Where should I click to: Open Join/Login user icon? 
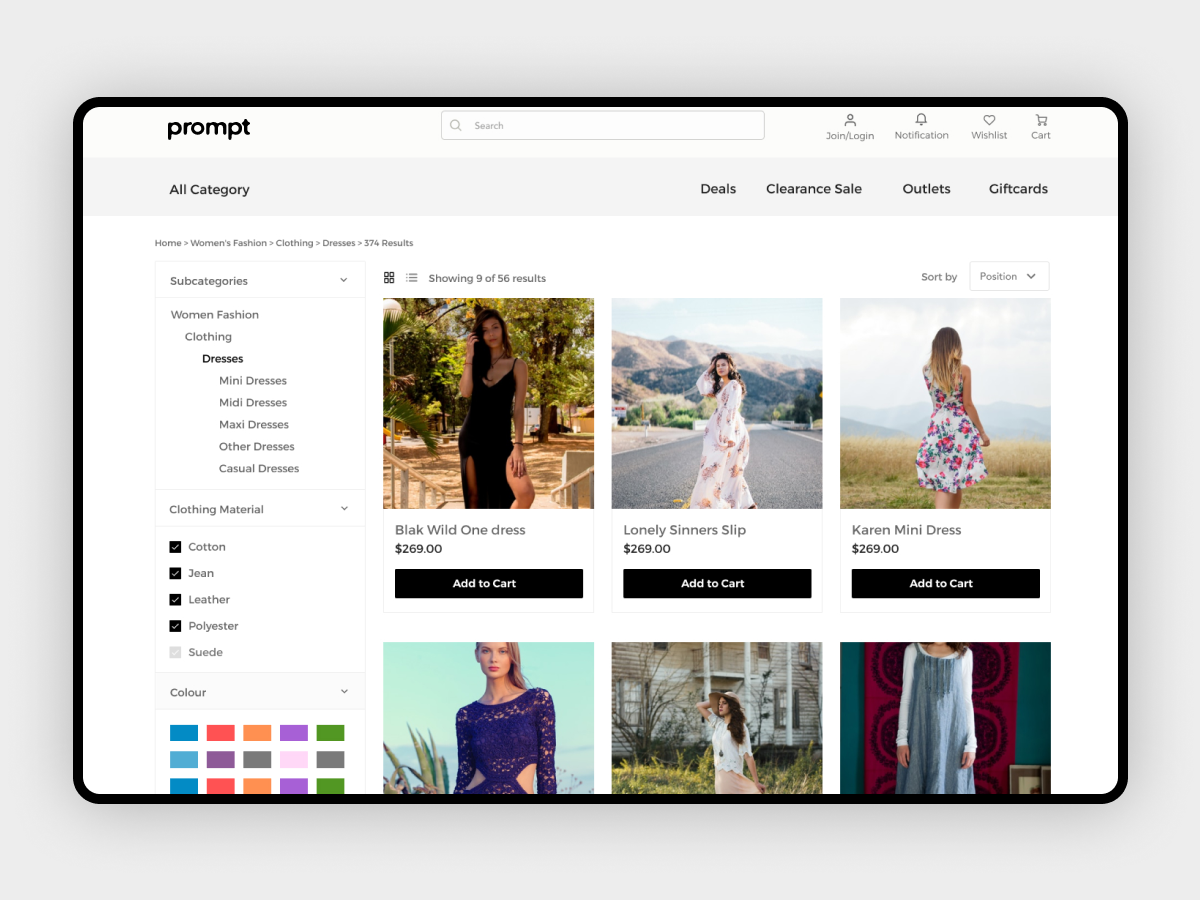[850, 120]
